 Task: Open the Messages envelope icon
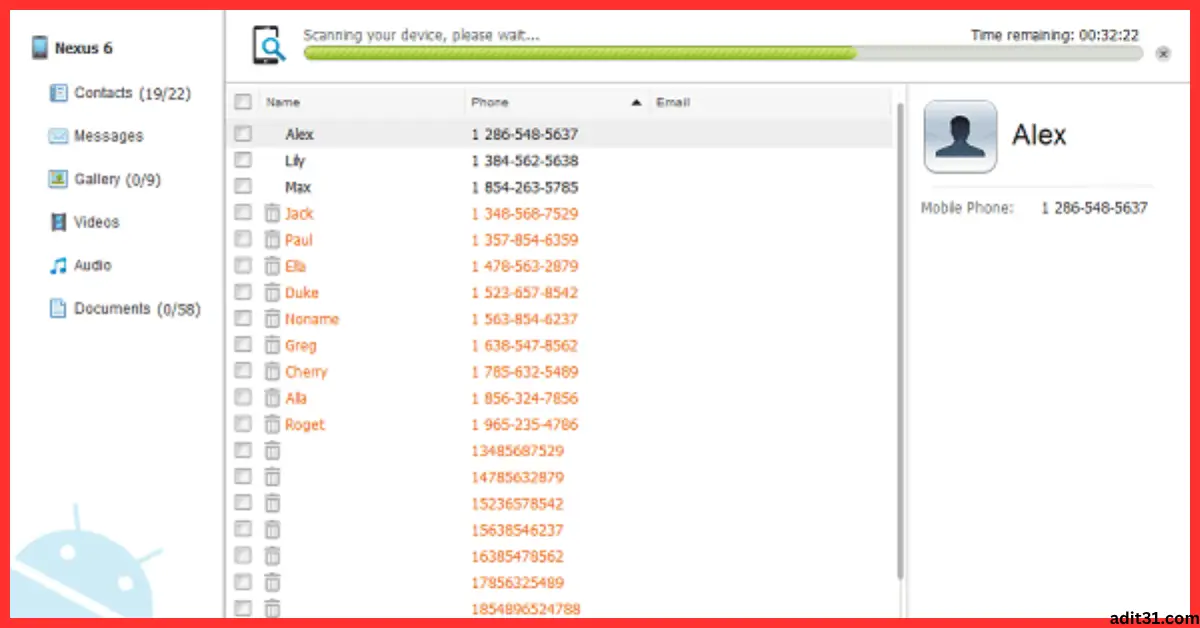pos(58,136)
